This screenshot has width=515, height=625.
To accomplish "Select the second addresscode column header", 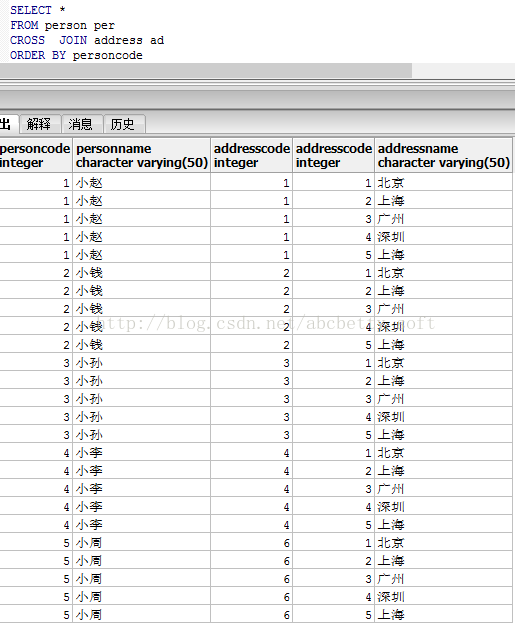I will point(334,155).
